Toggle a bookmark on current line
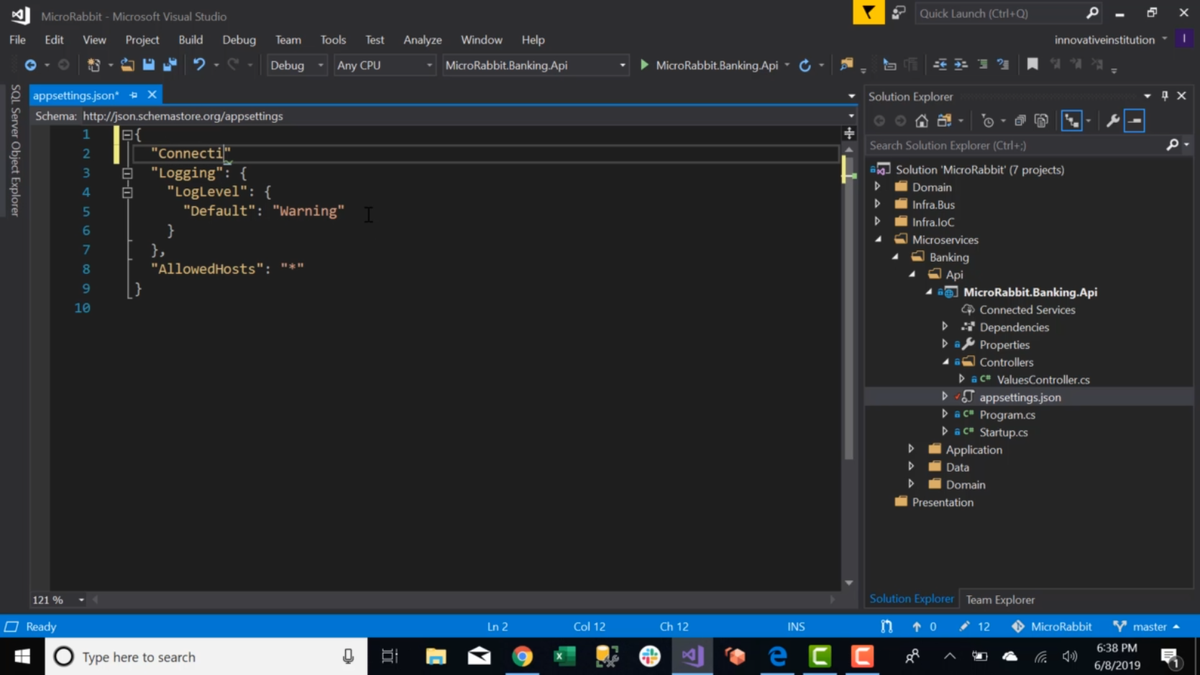Image resolution: width=1200 pixels, height=675 pixels. tap(1033, 65)
